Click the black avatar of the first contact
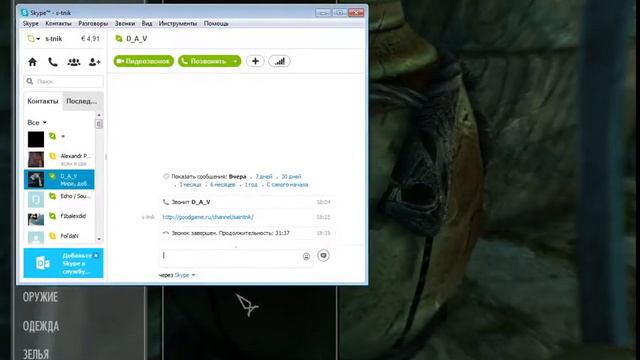This screenshot has width=640, height=360. (x=36, y=139)
